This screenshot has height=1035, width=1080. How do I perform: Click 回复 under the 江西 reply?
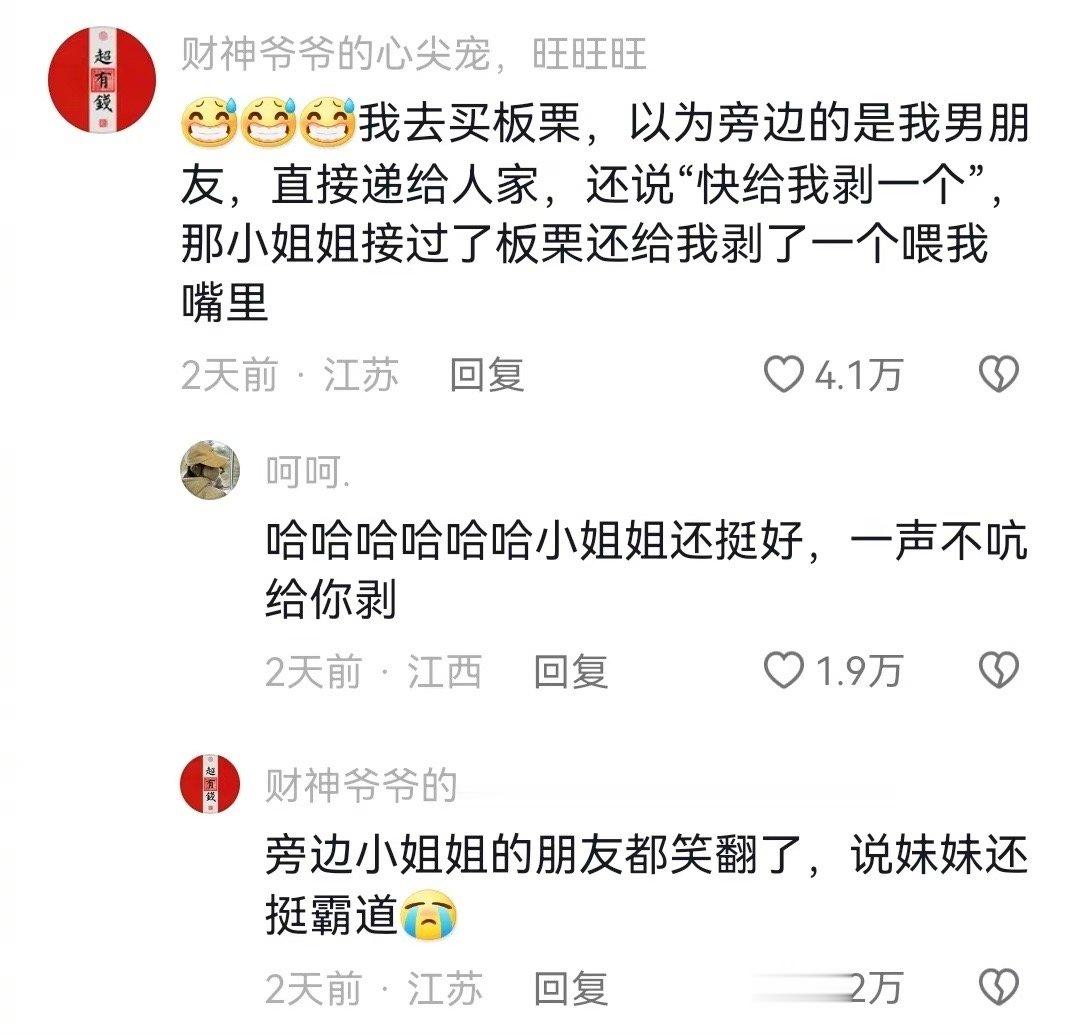571,671
